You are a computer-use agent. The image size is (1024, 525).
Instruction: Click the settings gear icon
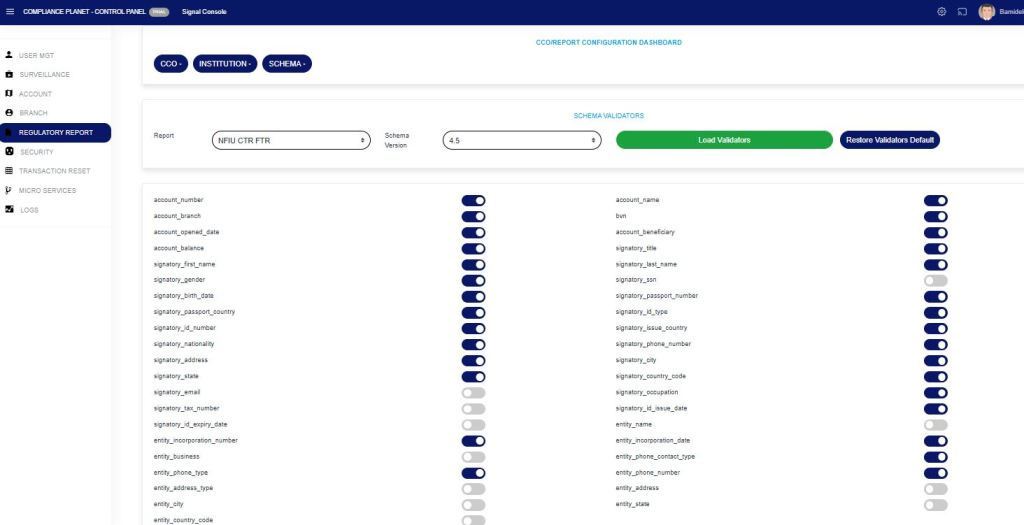941,12
